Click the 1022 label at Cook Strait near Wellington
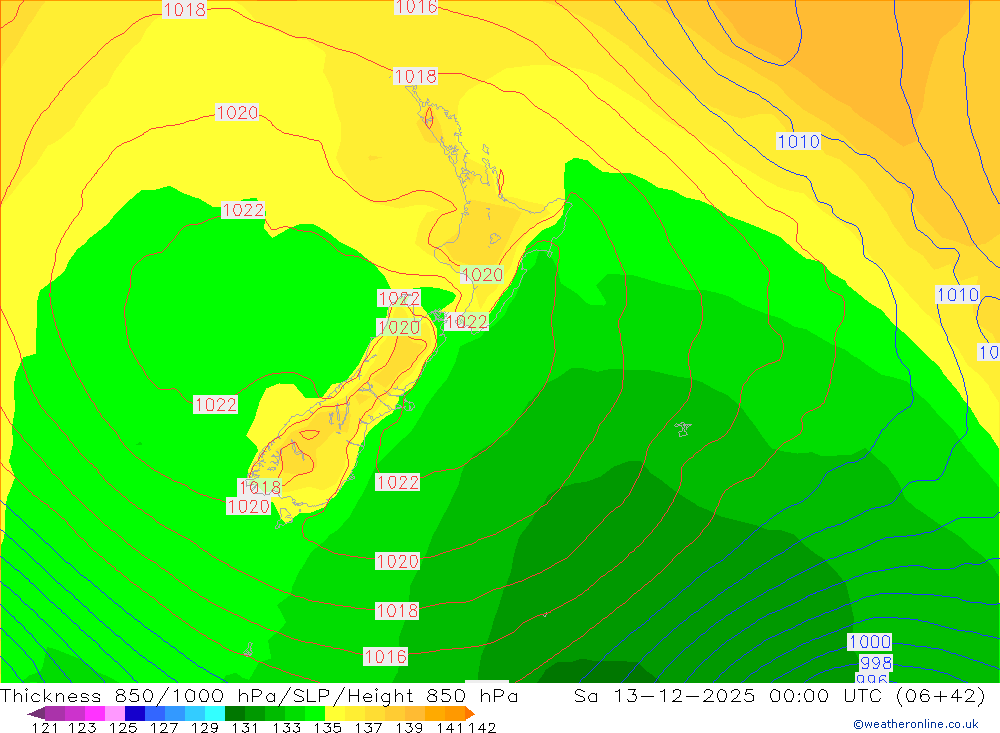 466,322
